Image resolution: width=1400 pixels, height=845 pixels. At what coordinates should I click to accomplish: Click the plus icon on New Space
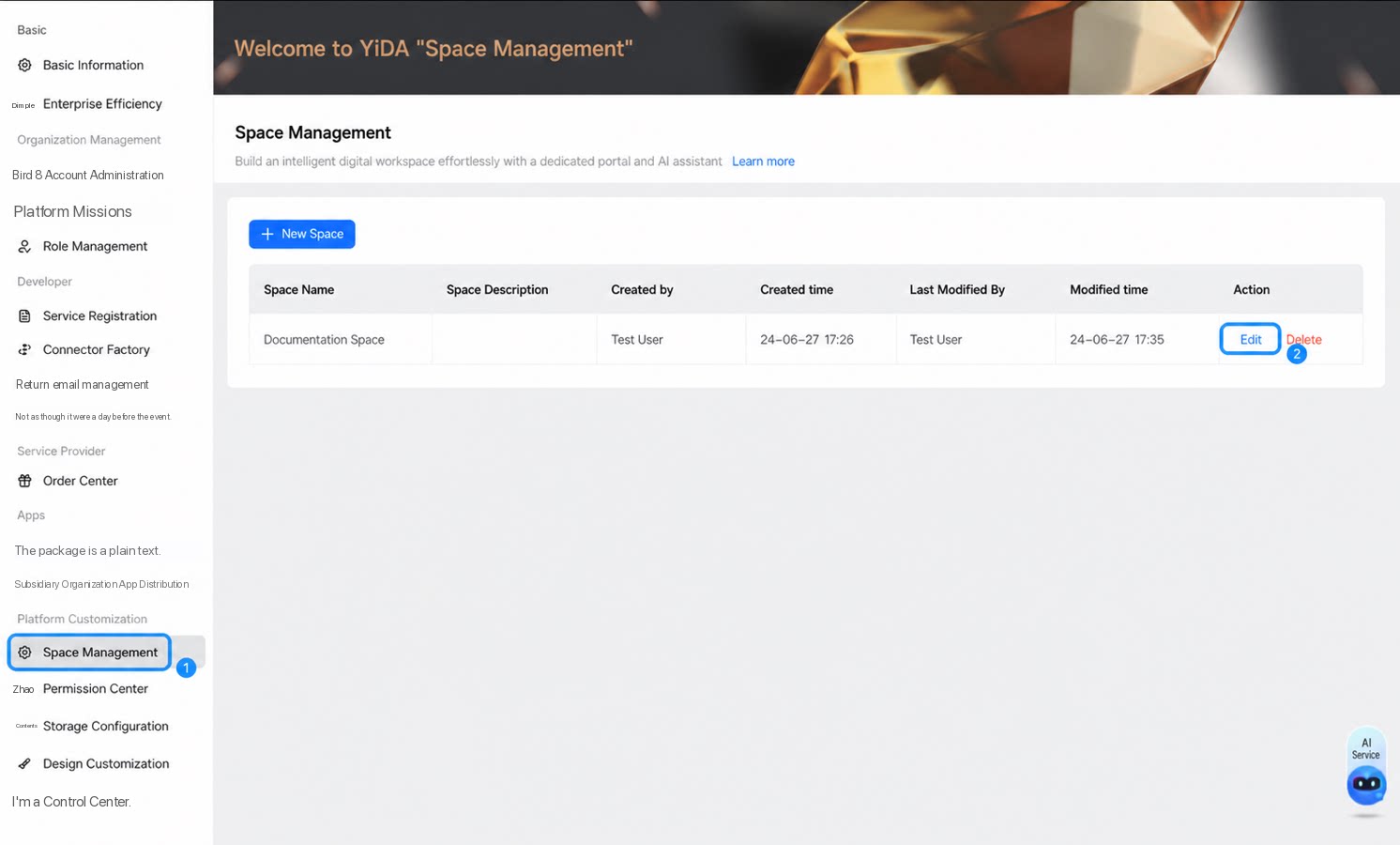point(267,234)
